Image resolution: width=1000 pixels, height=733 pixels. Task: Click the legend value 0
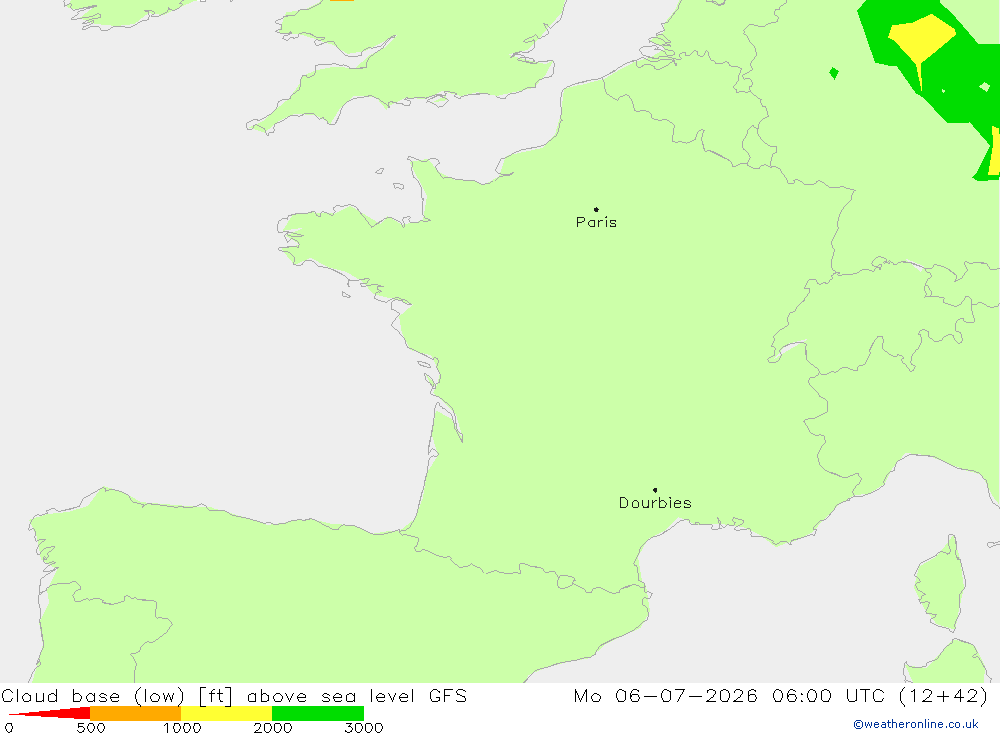[9, 727]
